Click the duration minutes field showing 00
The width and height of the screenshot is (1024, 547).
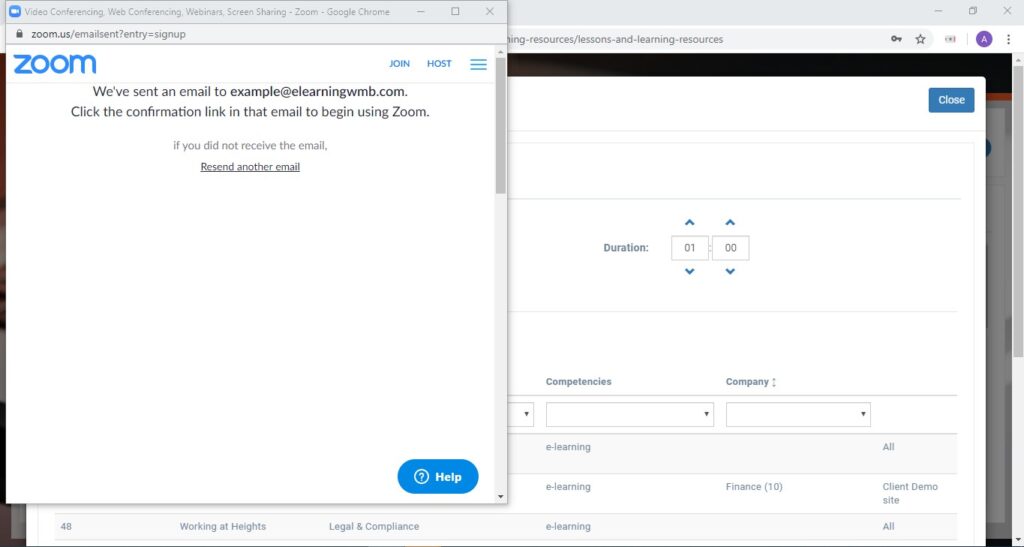(730, 247)
